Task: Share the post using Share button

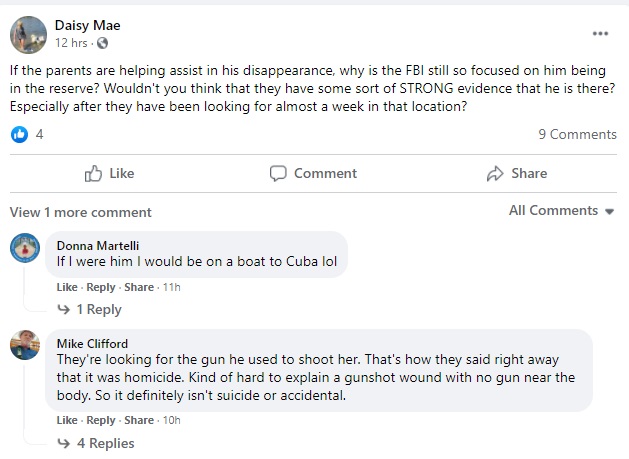Action: 517,173
